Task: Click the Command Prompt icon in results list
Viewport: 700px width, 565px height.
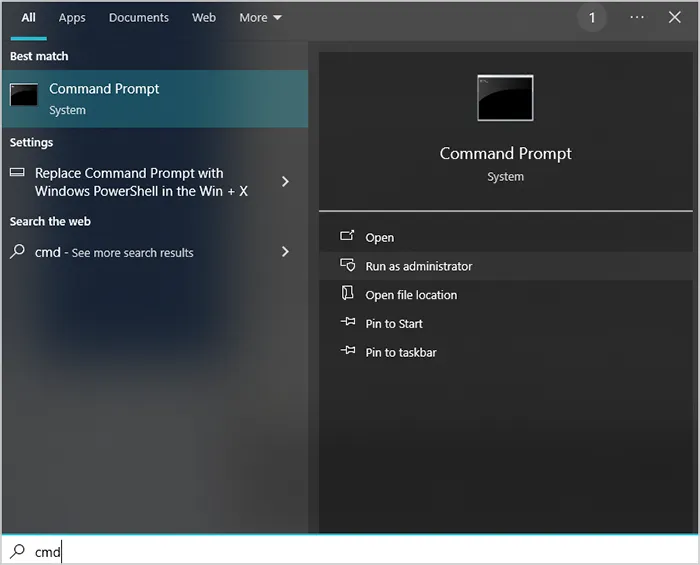Action: click(x=24, y=95)
